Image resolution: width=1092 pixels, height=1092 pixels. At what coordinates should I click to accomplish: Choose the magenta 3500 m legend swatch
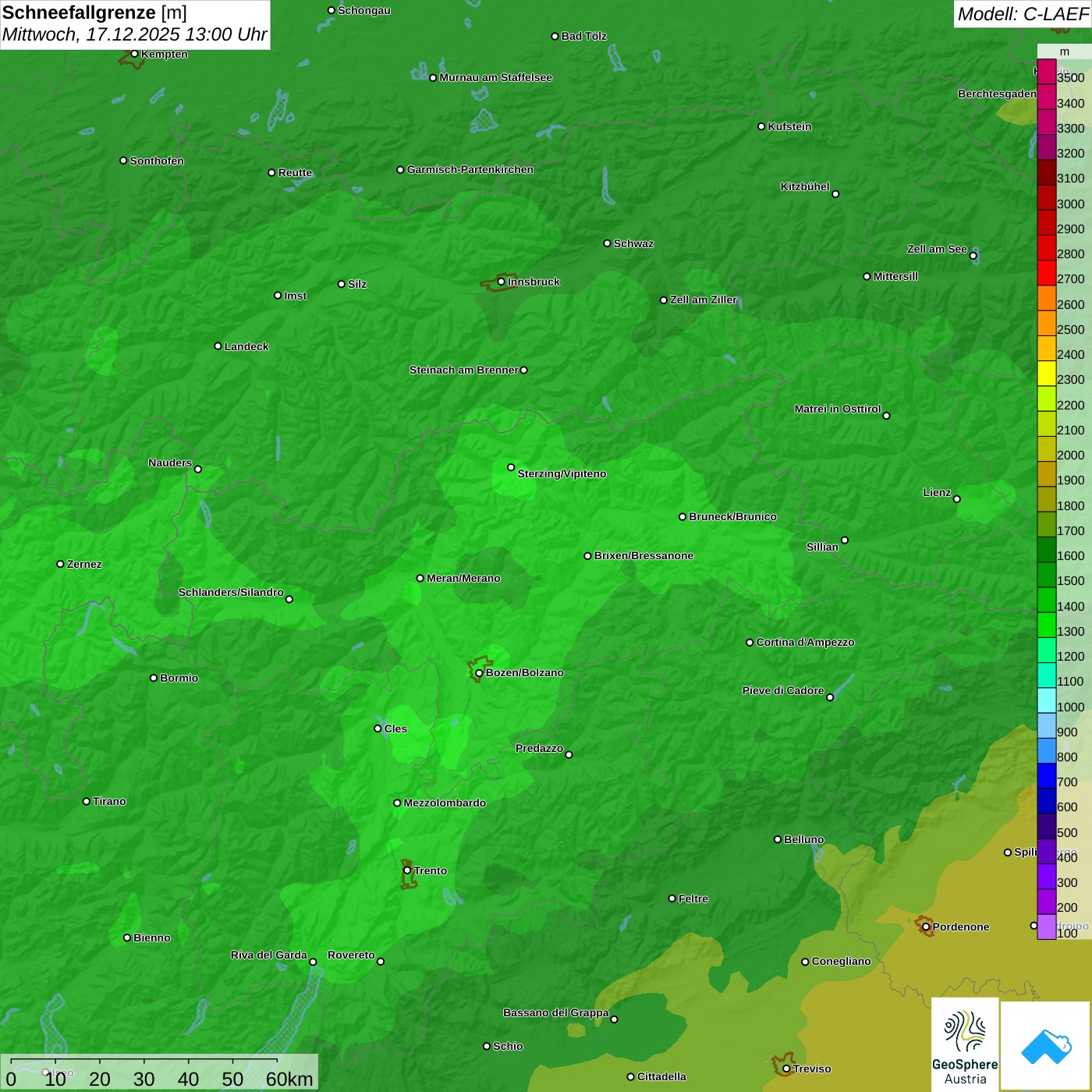(1046, 72)
